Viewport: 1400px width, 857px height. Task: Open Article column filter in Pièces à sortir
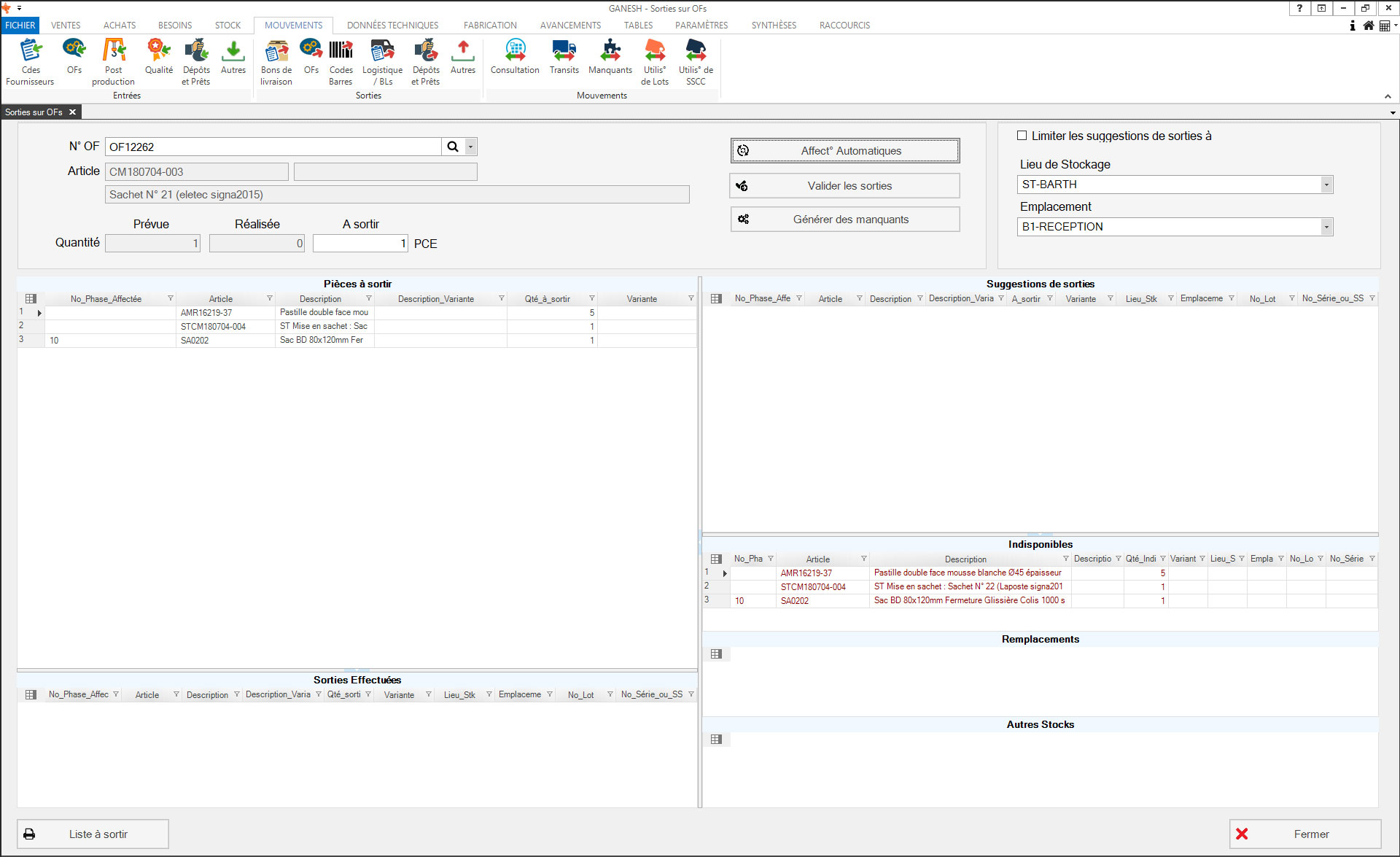point(269,298)
